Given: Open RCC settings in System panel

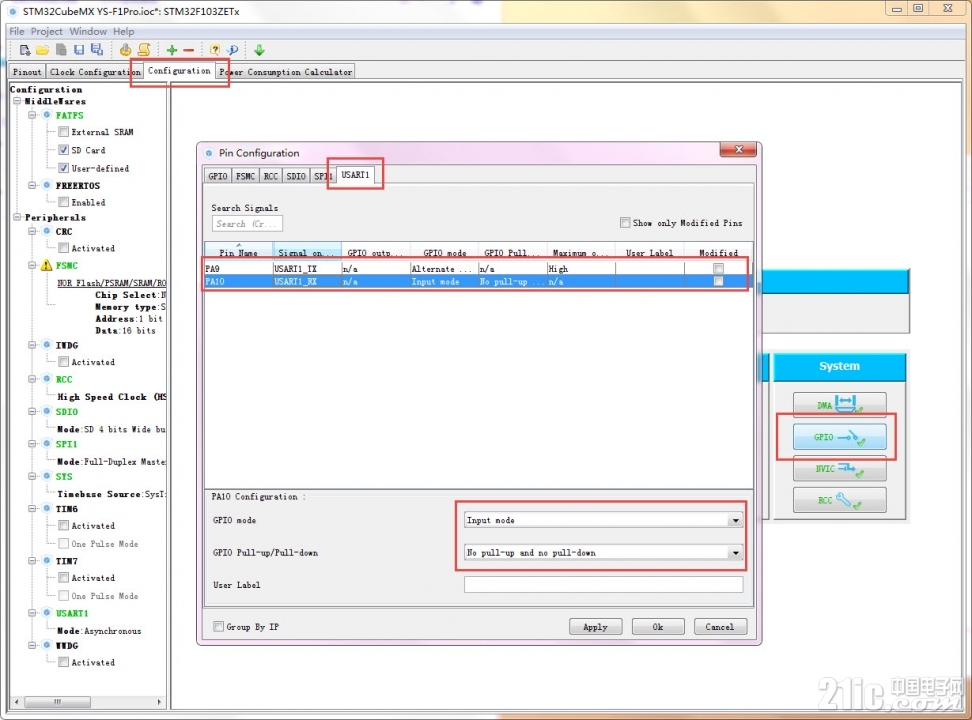Looking at the screenshot, I should tap(839, 500).
